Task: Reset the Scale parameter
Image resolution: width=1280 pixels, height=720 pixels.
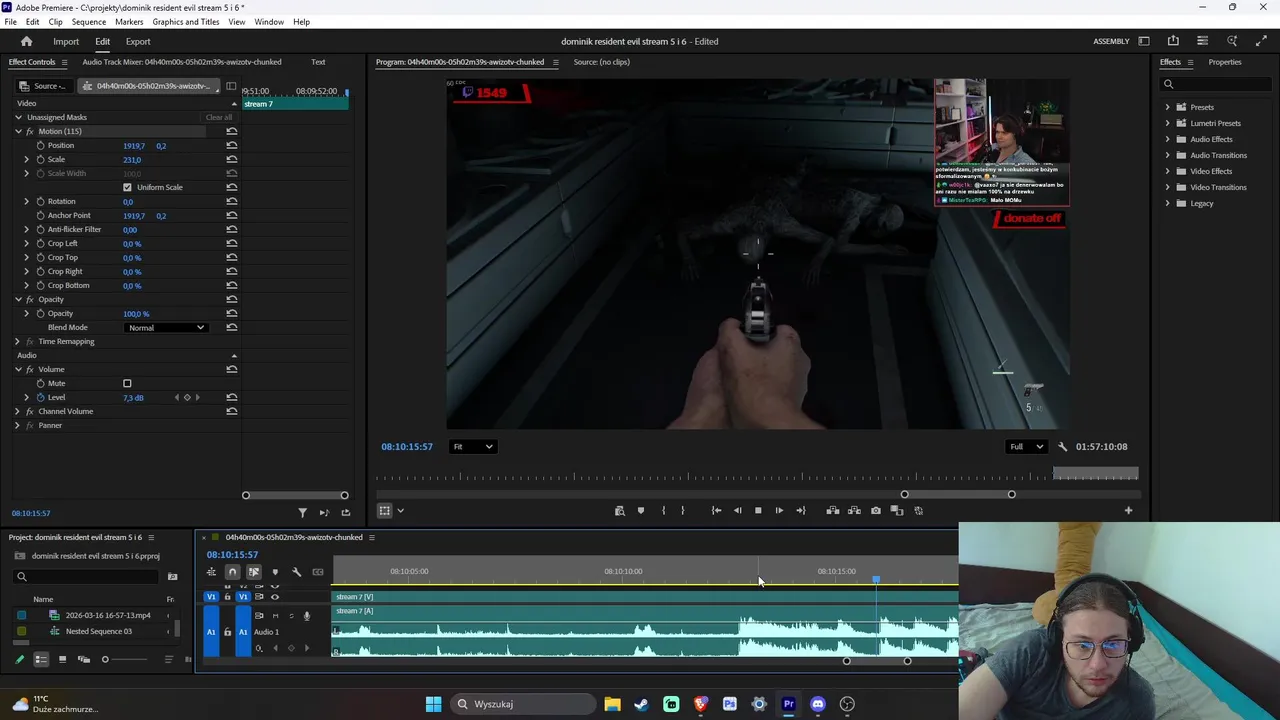Action: pos(232,160)
